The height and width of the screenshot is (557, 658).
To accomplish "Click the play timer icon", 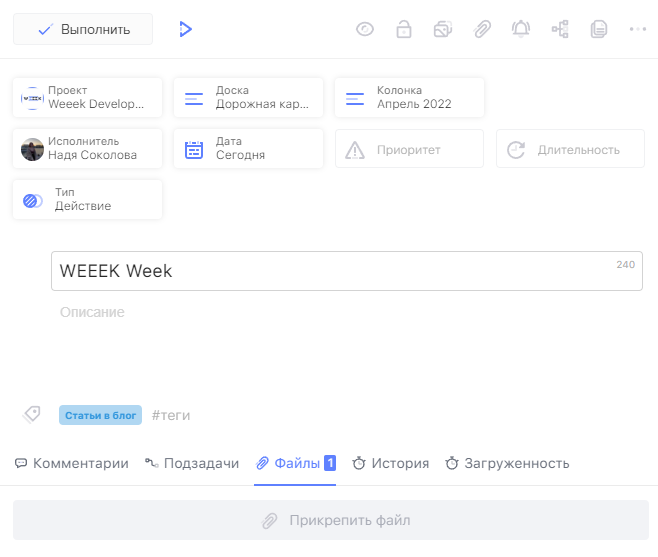I will (185, 29).
